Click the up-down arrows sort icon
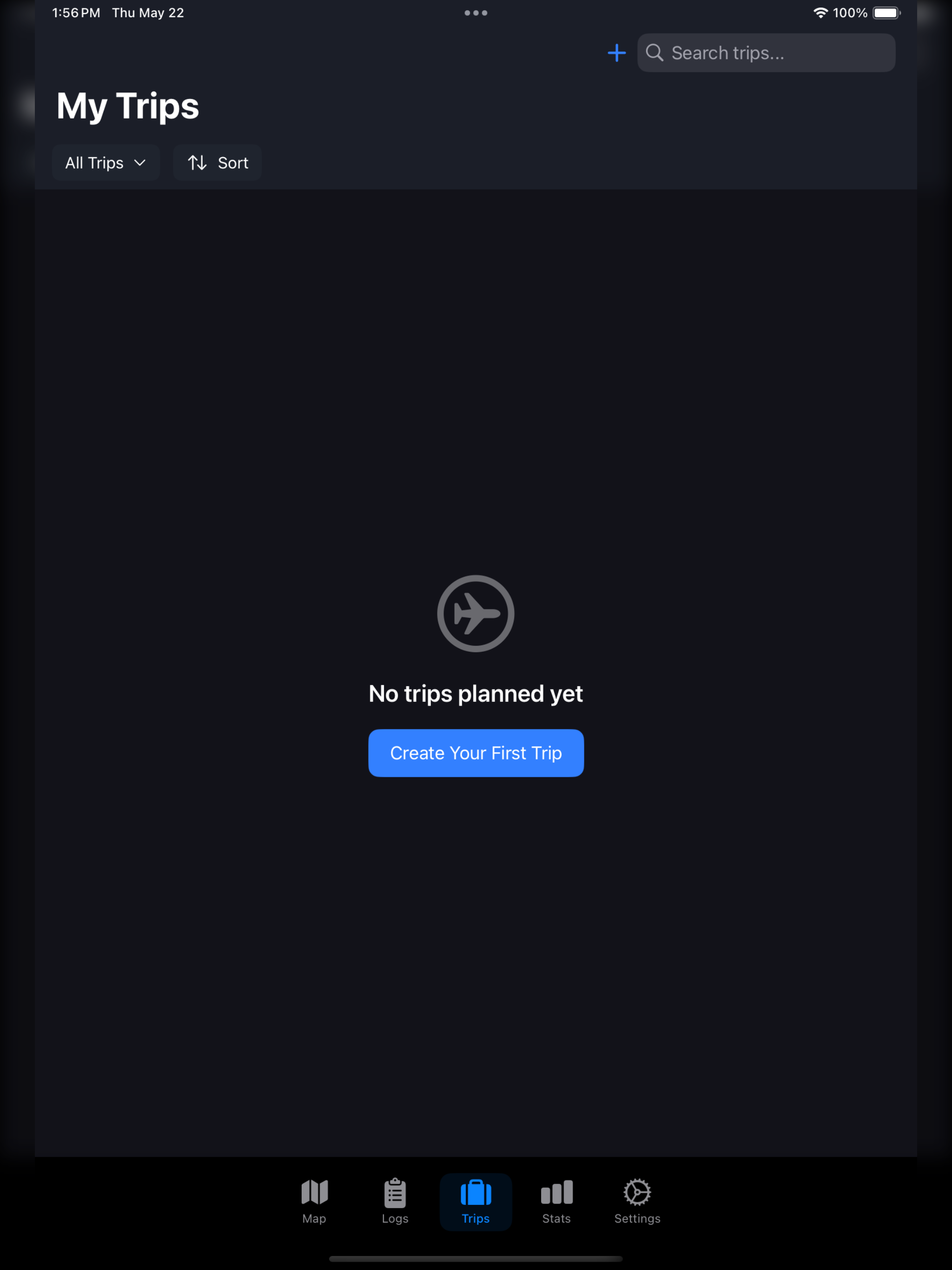This screenshot has height=1270, width=952. pos(198,163)
